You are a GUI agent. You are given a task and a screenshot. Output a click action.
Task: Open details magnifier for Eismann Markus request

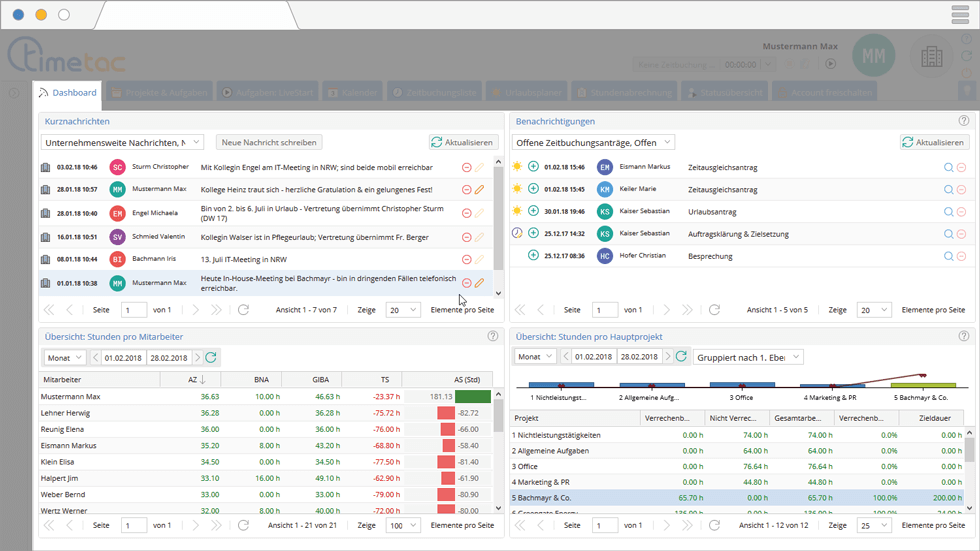(948, 167)
